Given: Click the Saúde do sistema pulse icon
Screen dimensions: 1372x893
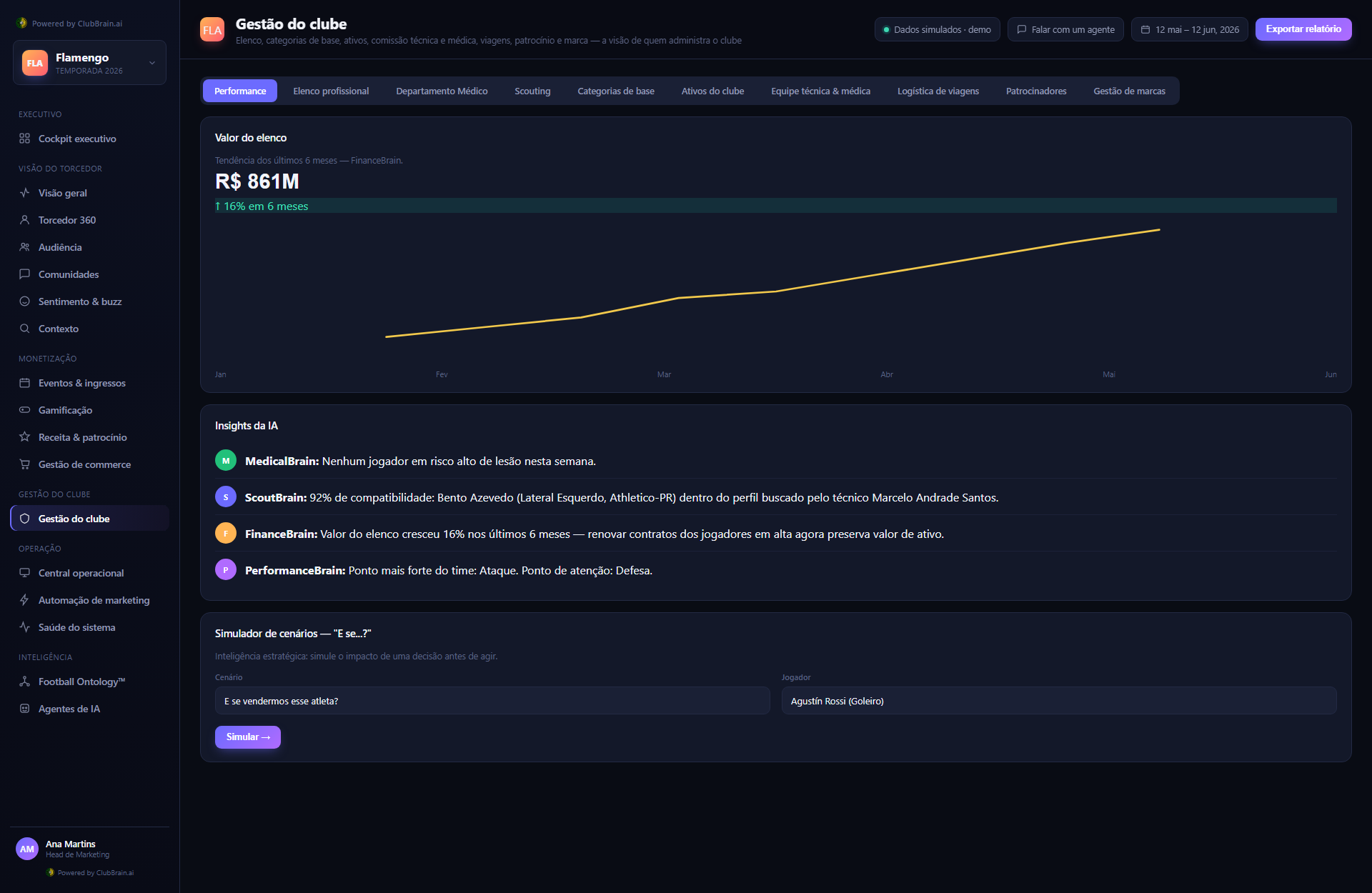Looking at the screenshot, I should pos(24,627).
